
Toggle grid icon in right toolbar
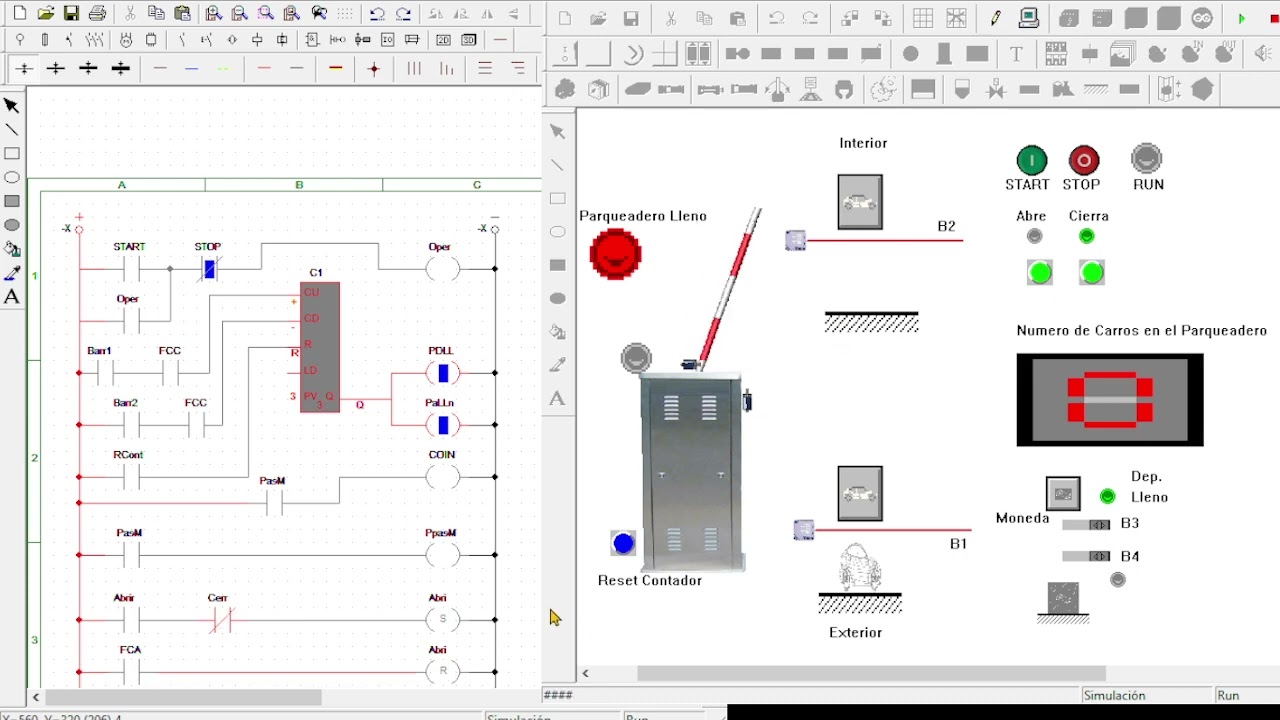(923, 19)
